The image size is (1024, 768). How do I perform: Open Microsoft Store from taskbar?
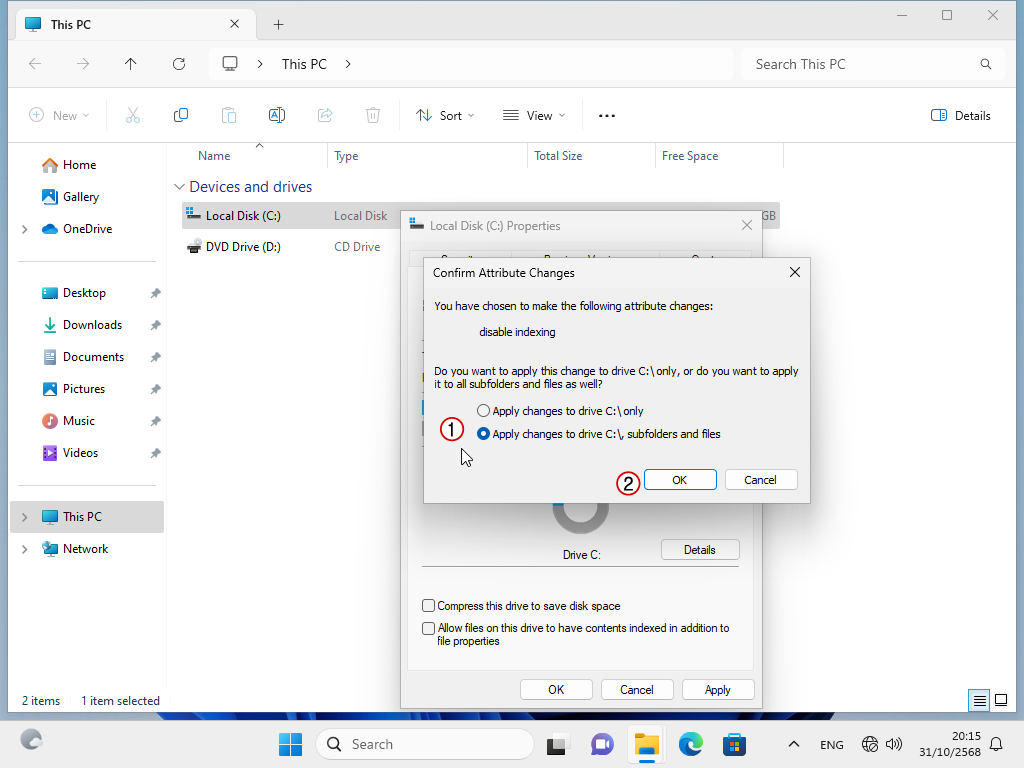click(735, 744)
